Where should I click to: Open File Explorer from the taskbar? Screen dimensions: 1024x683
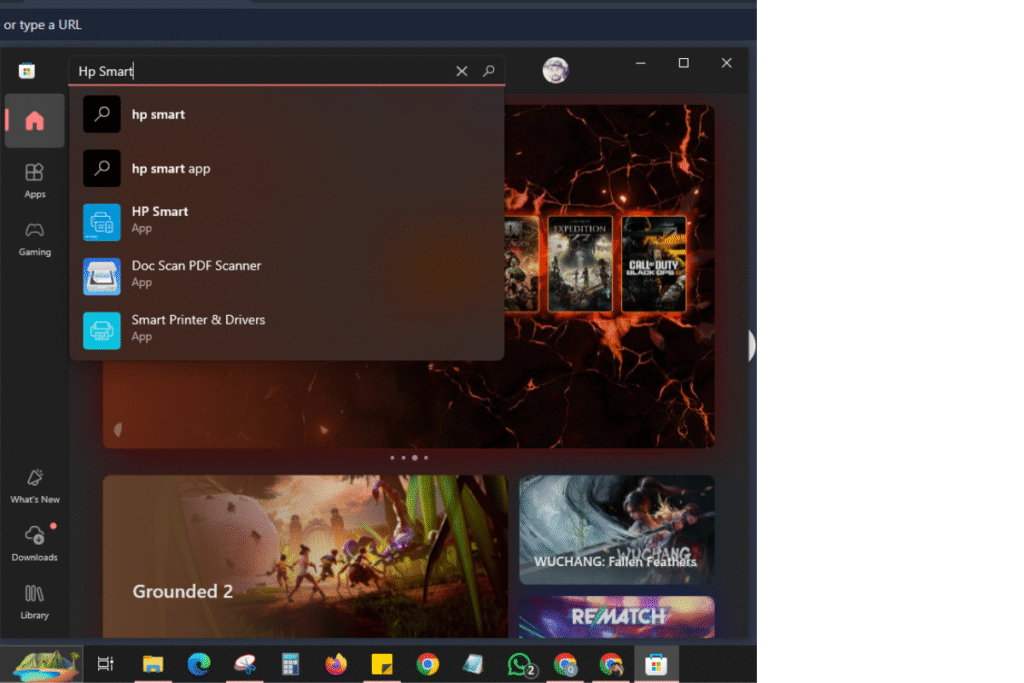[153, 664]
